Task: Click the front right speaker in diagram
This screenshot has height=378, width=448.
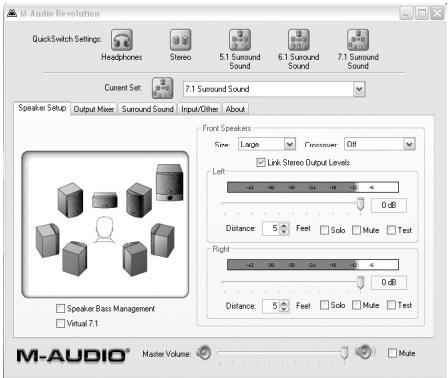Action: 139,200
